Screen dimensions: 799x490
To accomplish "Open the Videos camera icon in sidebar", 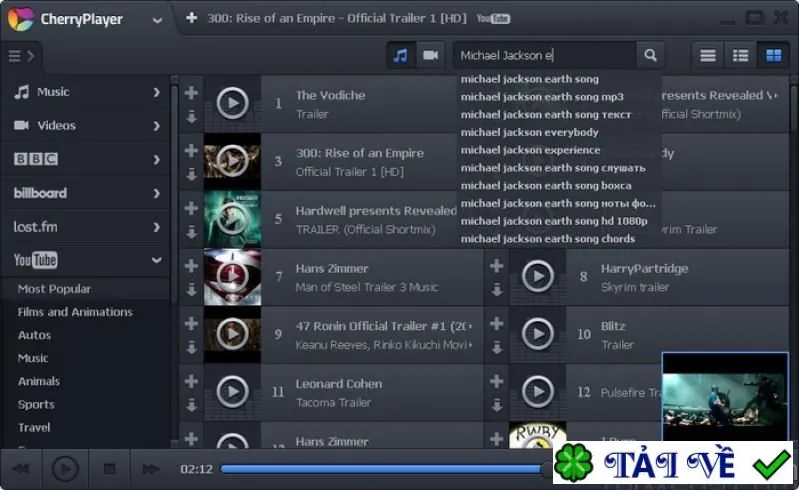I will pyautogui.click(x=21, y=125).
